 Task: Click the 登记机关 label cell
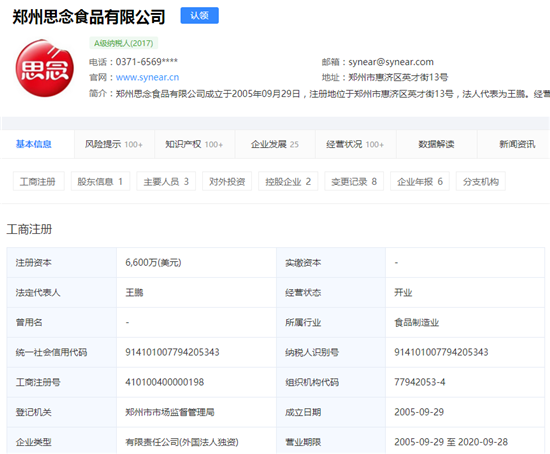[62, 412]
